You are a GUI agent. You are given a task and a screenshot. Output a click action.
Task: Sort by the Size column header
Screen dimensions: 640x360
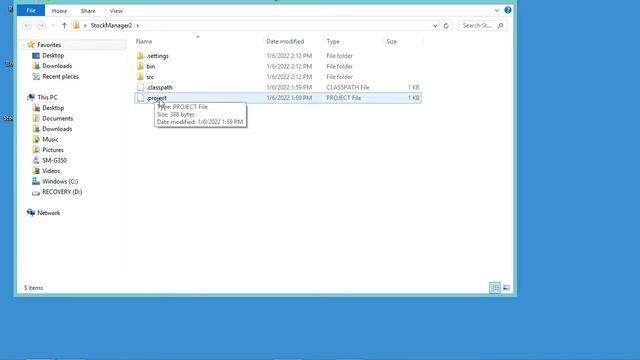point(391,41)
